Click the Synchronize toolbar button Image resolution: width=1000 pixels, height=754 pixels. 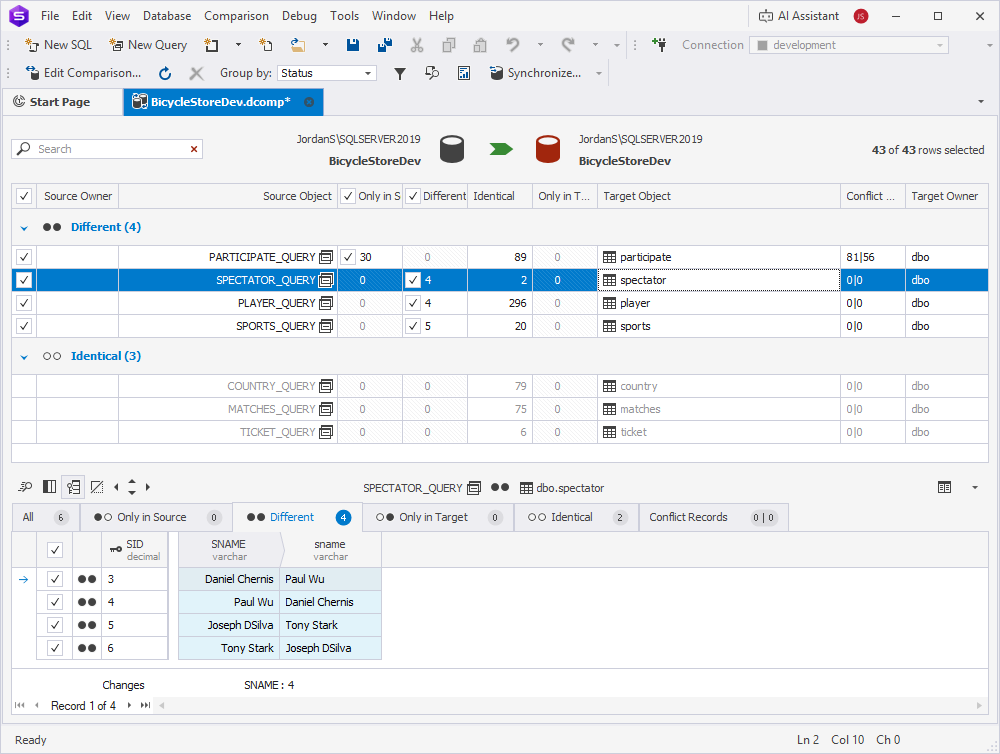[x=535, y=73]
